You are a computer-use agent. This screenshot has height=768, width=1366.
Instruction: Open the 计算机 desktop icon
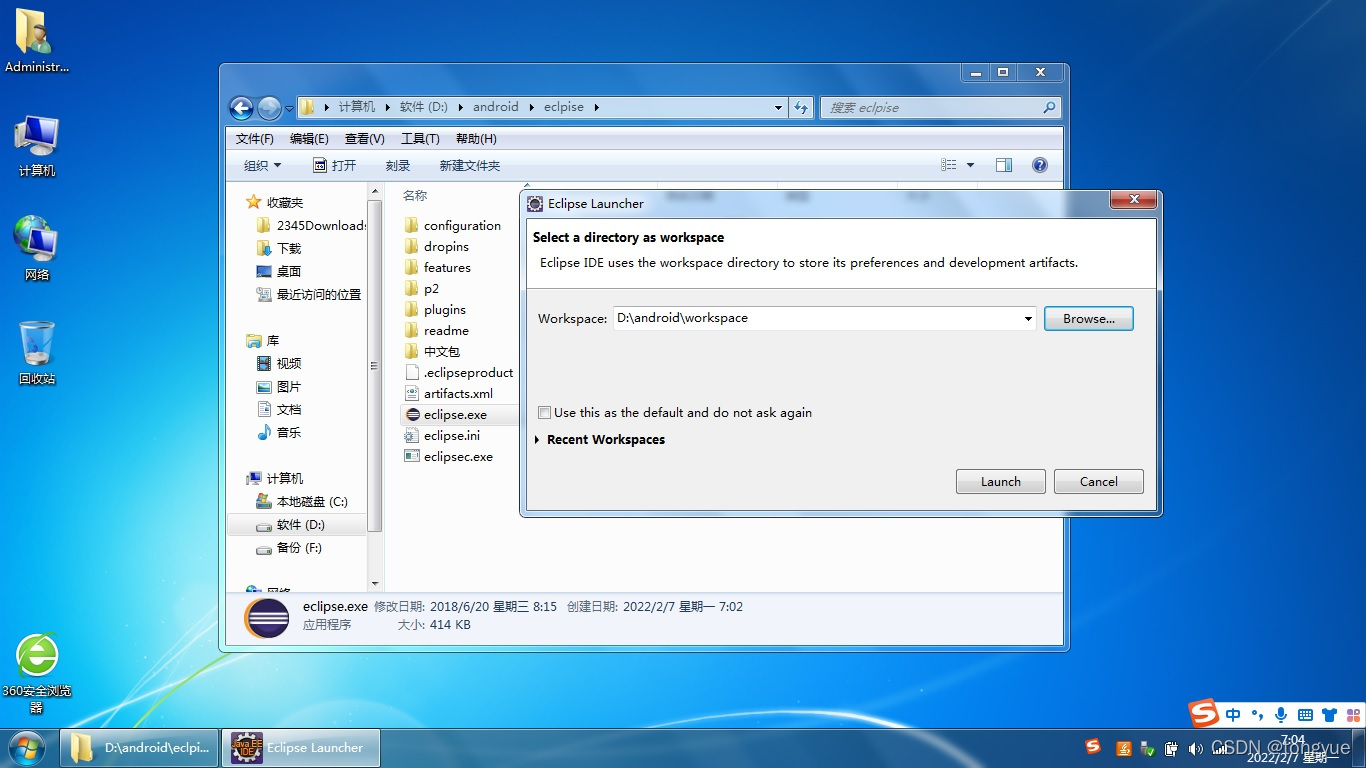point(37,146)
